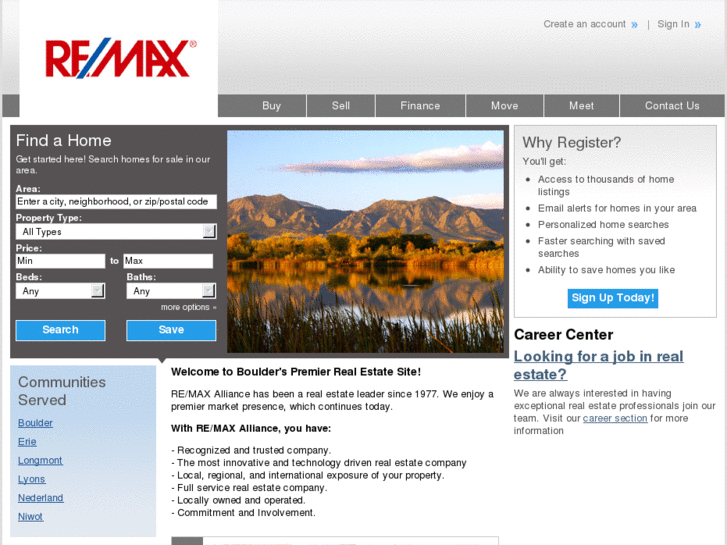Show more options for home search
The image size is (727, 545).
tap(188, 307)
